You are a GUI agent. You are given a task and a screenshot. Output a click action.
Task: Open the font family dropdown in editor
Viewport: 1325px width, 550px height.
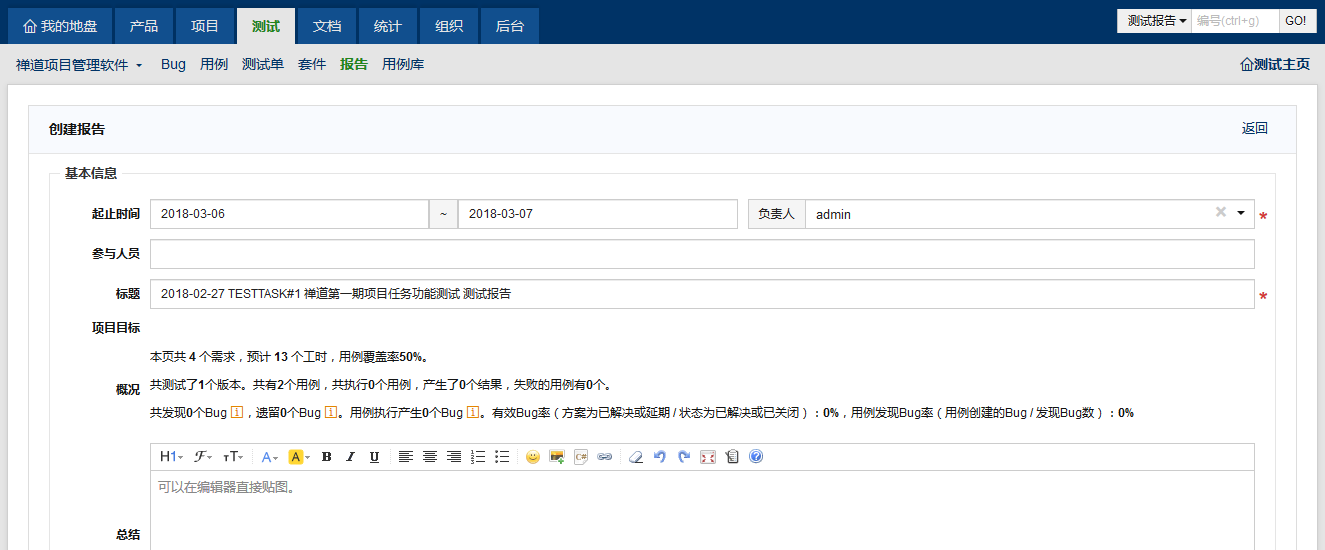click(202, 457)
